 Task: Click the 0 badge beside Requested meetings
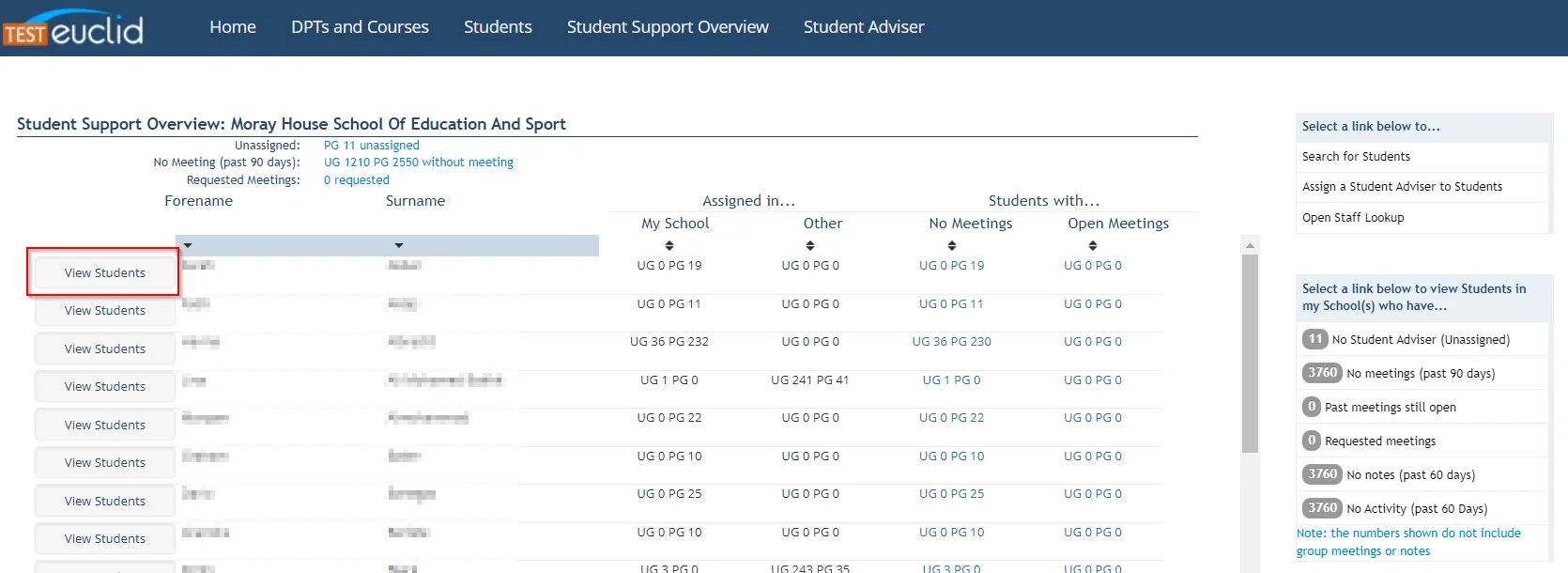click(1312, 441)
